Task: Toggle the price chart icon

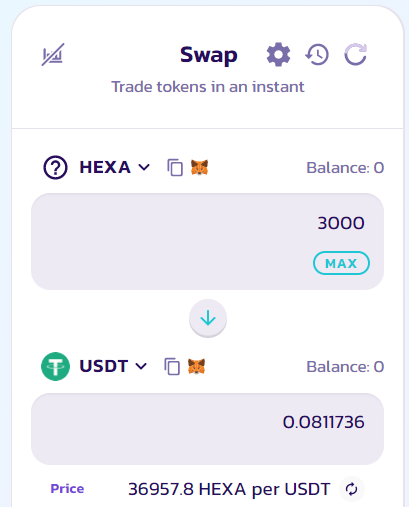Action: (x=53, y=54)
